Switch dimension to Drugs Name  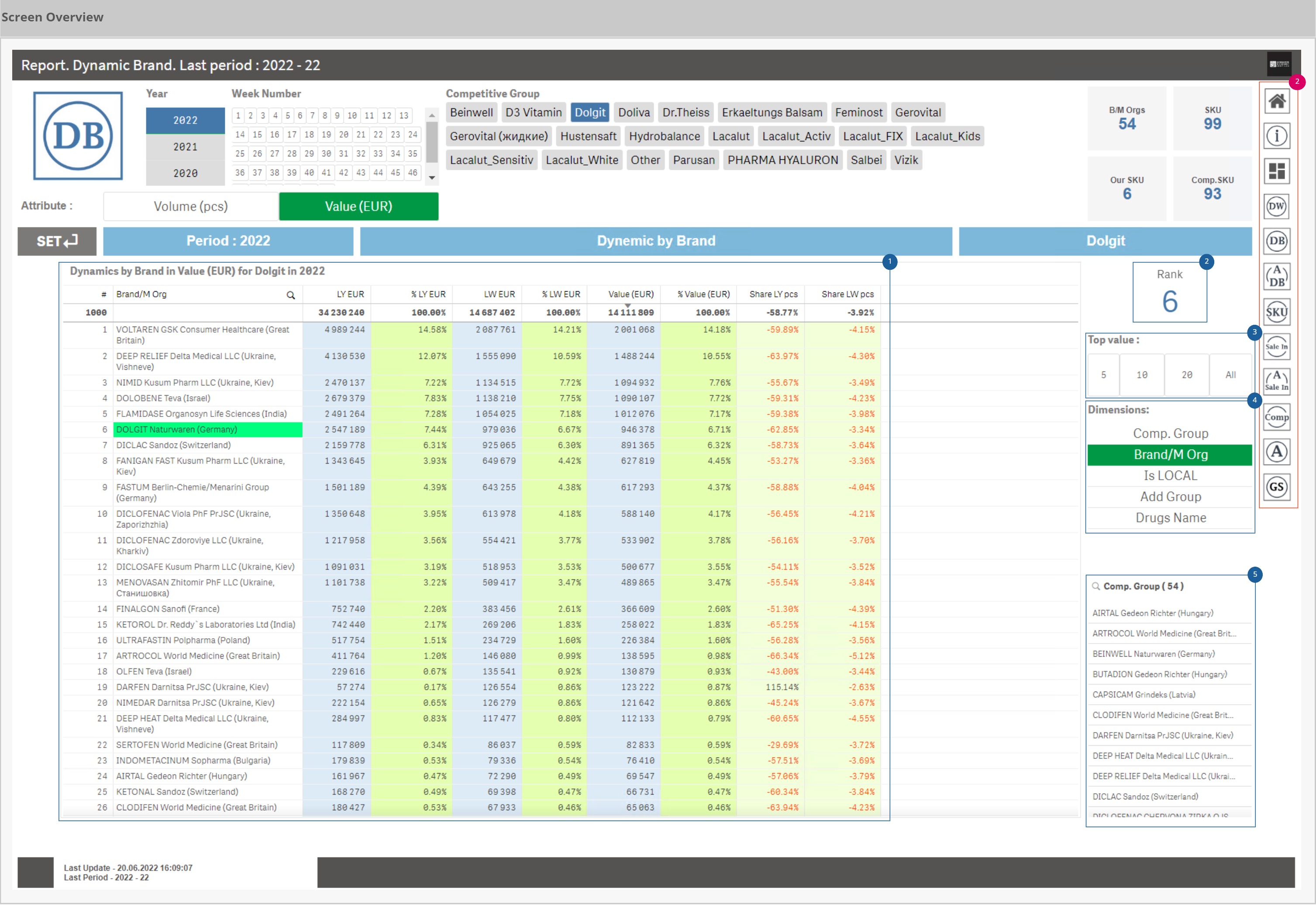(1170, 518)
